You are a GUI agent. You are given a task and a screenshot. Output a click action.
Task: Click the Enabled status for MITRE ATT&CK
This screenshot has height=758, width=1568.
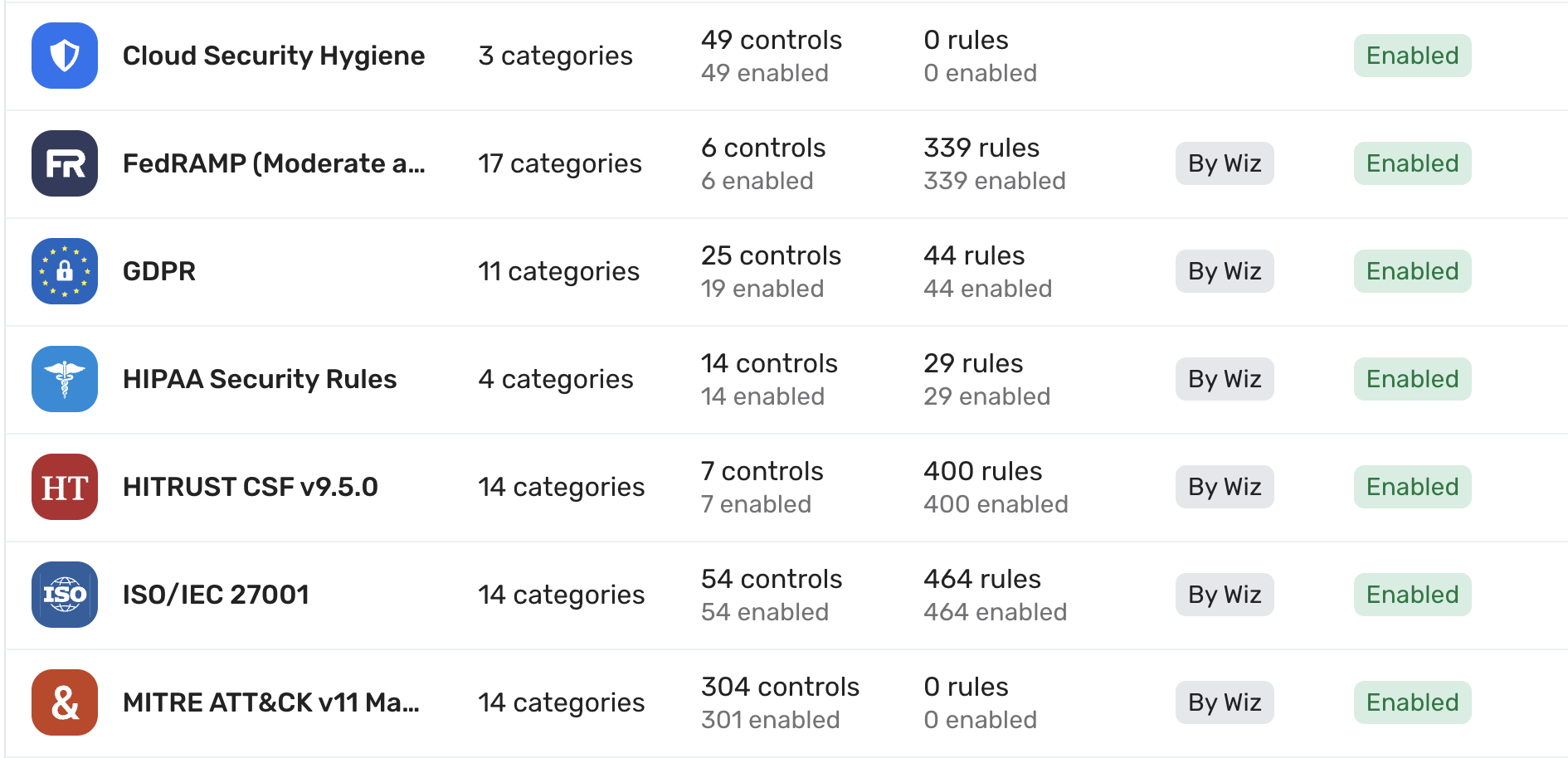pos(1412,702)
